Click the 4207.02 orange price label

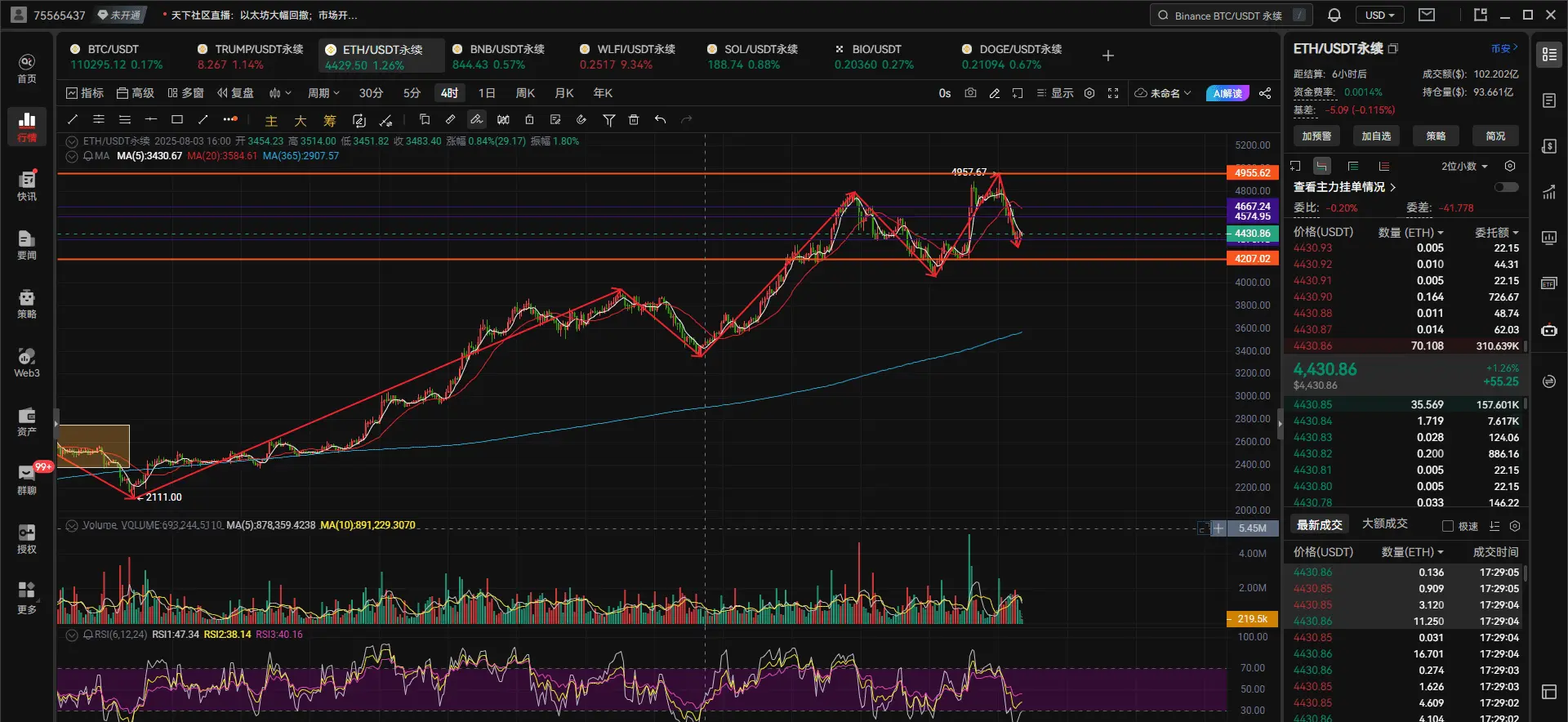click(x=1252, y=258)
